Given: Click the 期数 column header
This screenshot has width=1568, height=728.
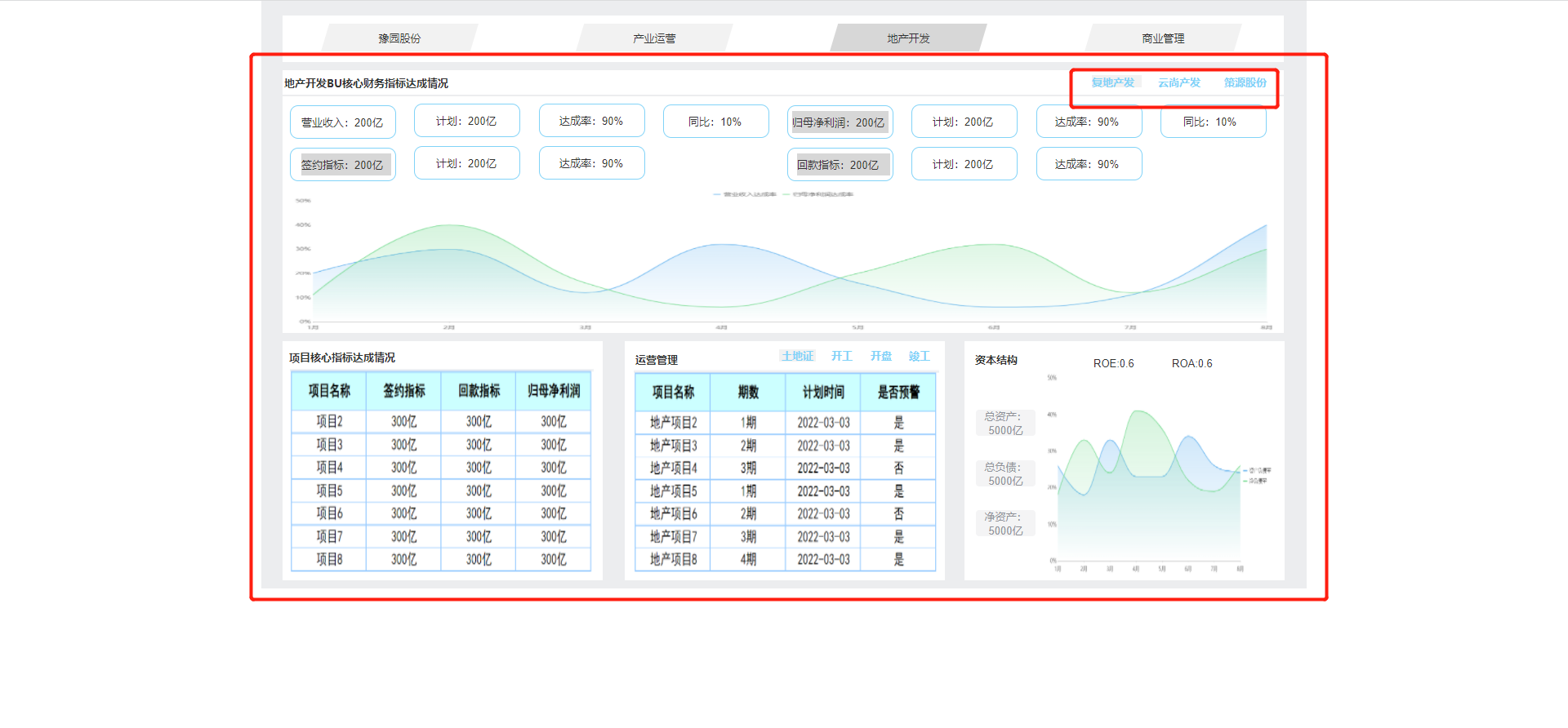Looking at the screenshot, I should pos(748,393).
